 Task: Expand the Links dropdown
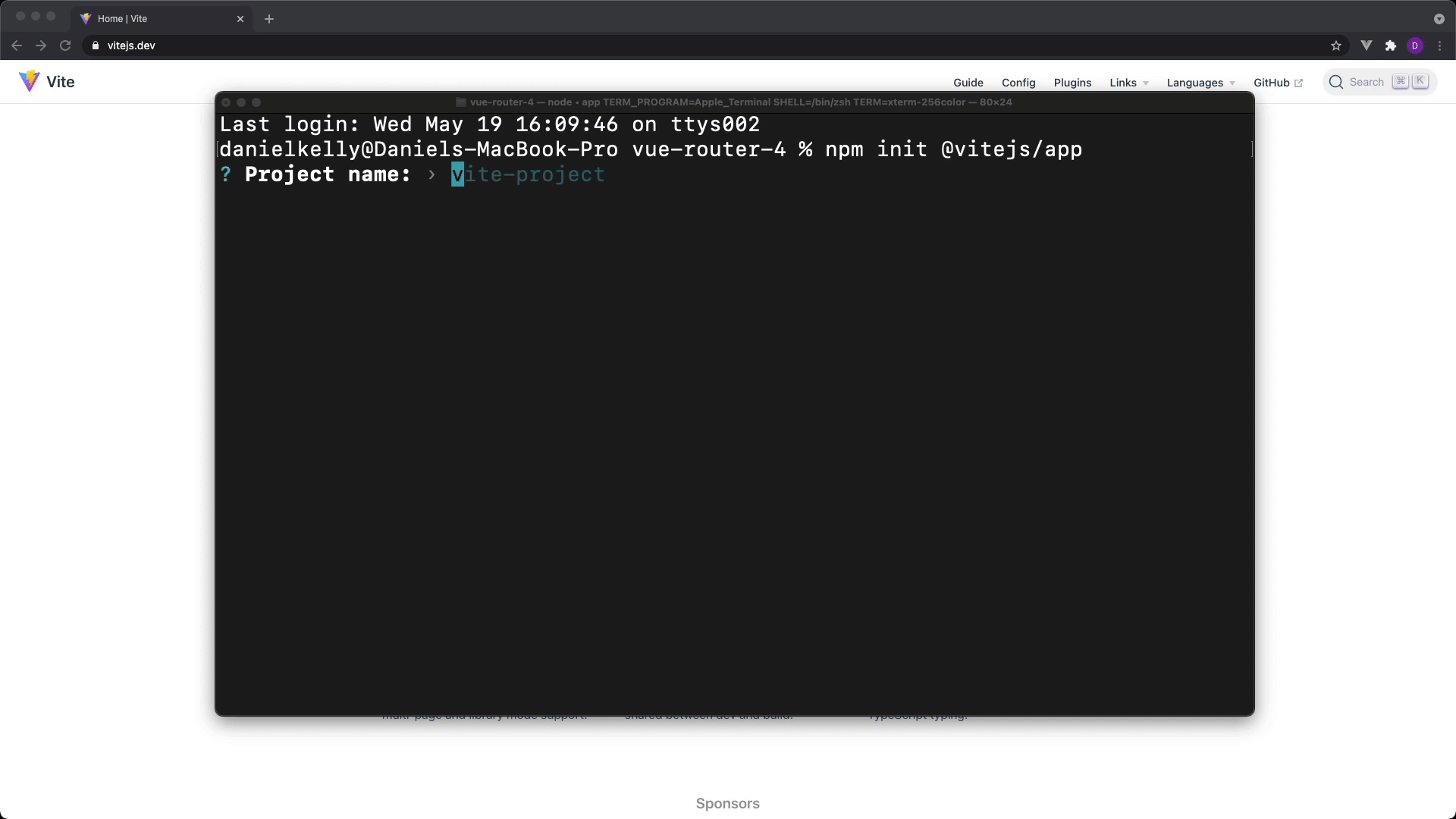1128,83
